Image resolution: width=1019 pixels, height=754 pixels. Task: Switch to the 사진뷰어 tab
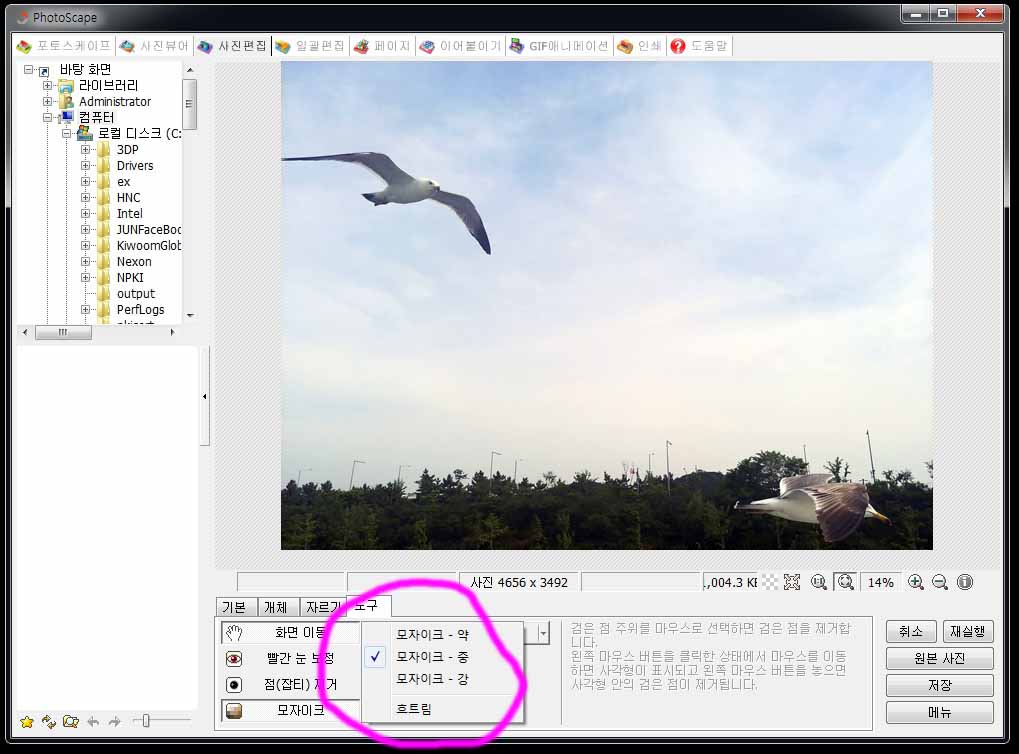pos(154,46)
